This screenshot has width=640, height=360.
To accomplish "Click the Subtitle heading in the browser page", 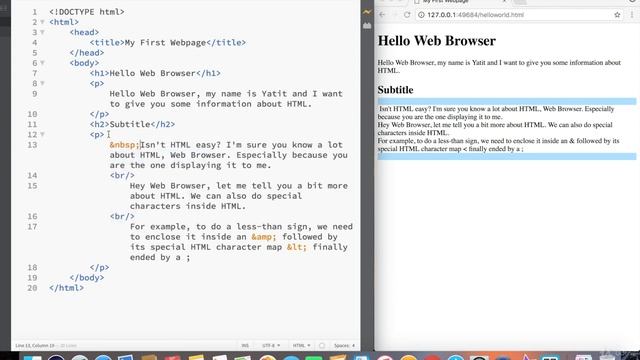I will click(395, 90).
